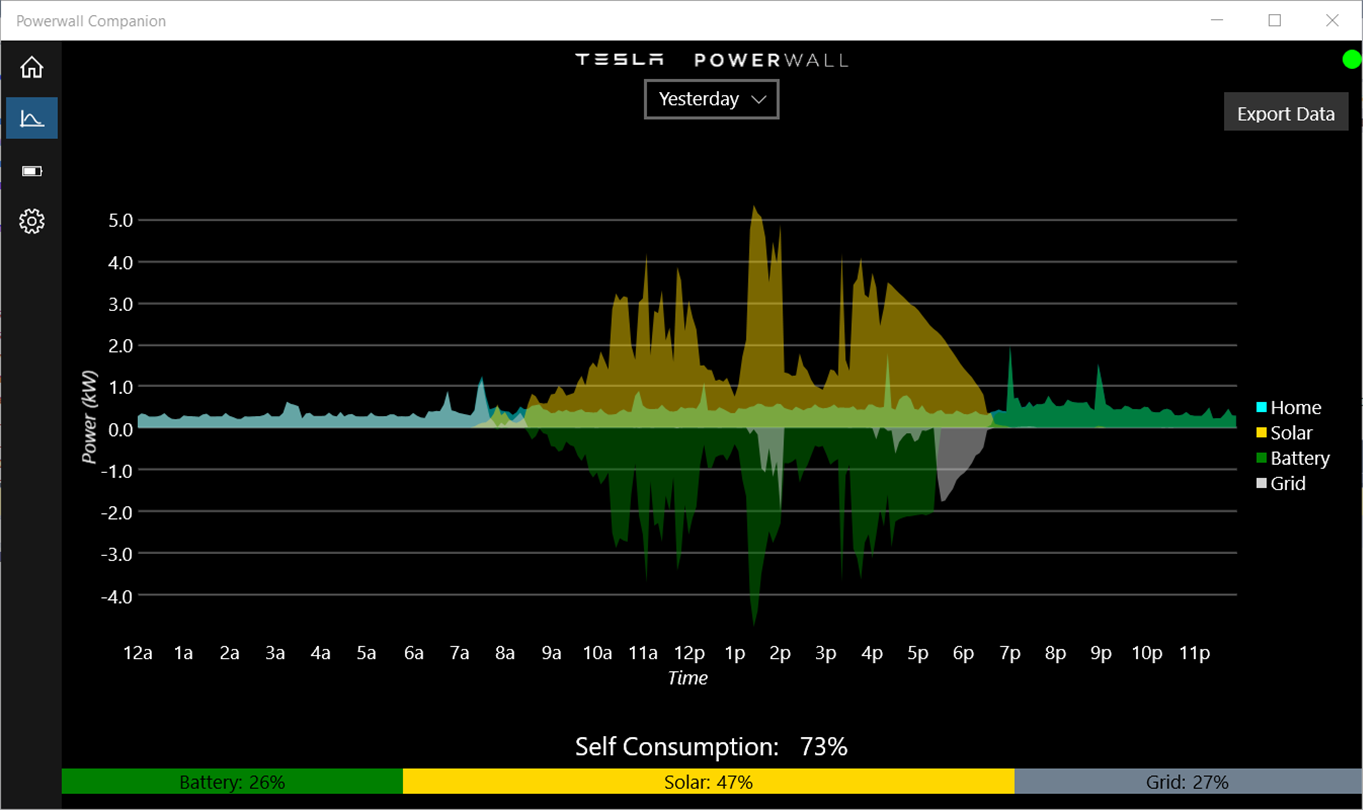1363x810 pixels.
Task: Click the yellow Solar legend swatch
Action: (1262, 433)
